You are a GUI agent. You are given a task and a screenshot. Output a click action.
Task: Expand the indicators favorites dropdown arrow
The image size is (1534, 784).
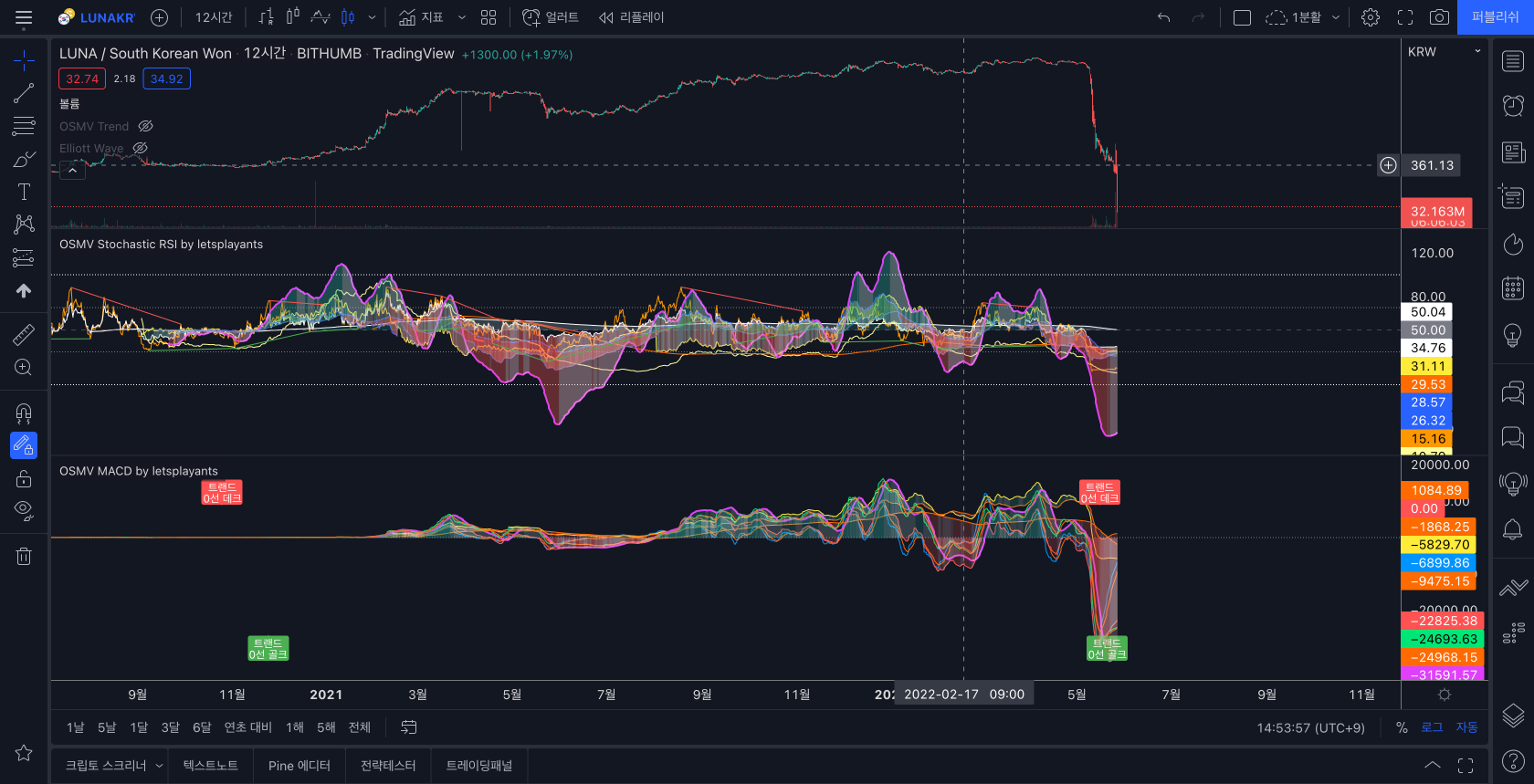pos(461,17)
